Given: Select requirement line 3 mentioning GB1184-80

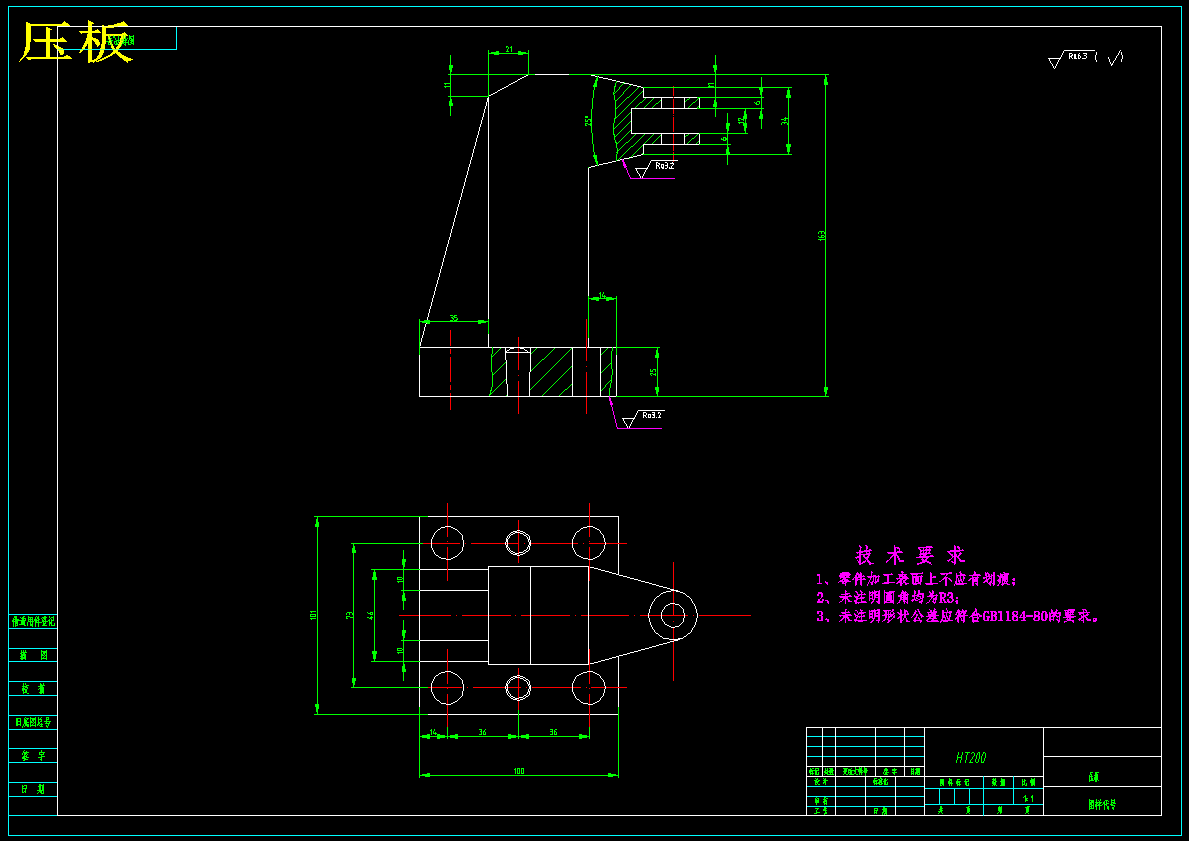Looking at the screenshot, I should (958, 616).
